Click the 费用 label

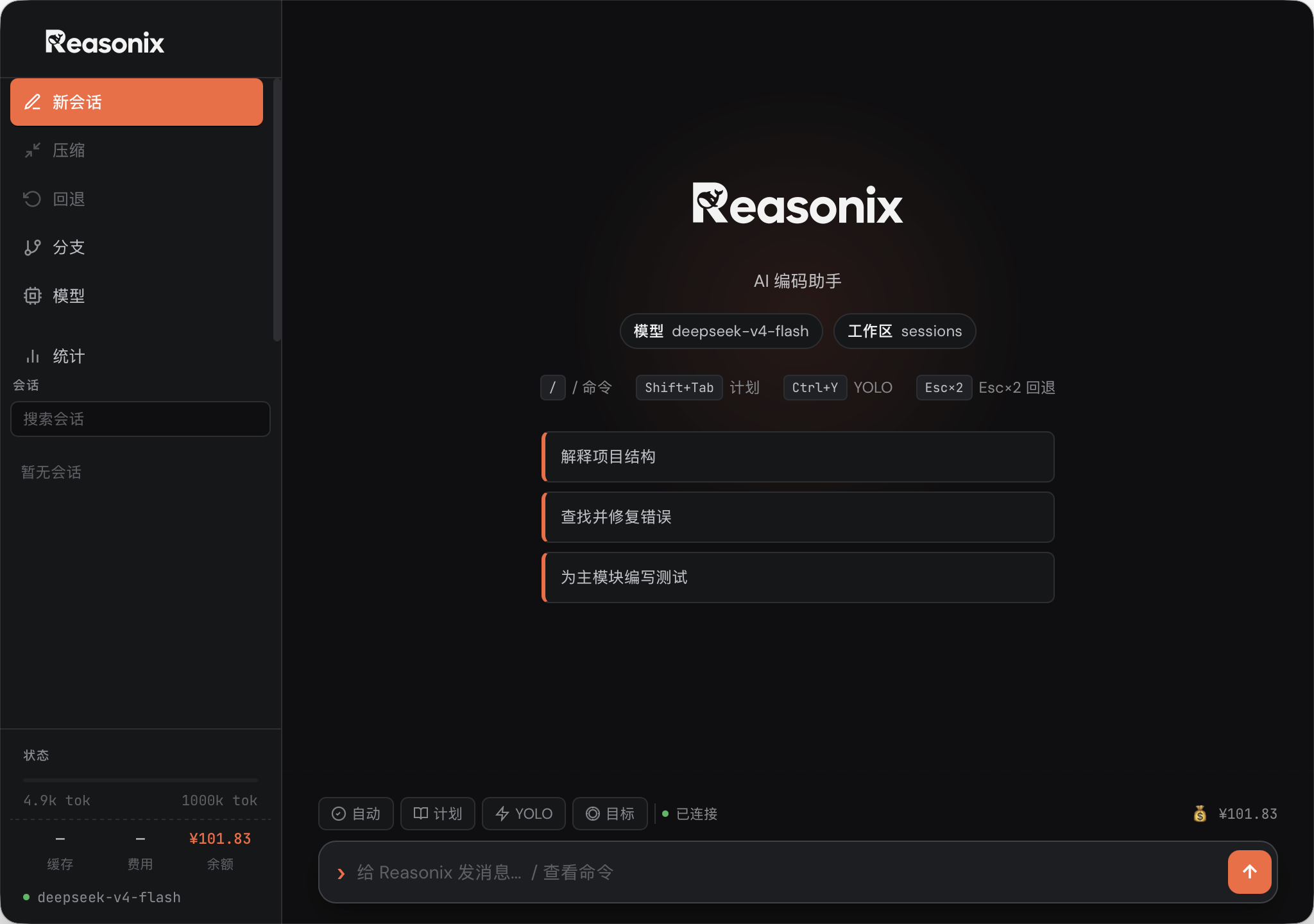click(141, 864)
